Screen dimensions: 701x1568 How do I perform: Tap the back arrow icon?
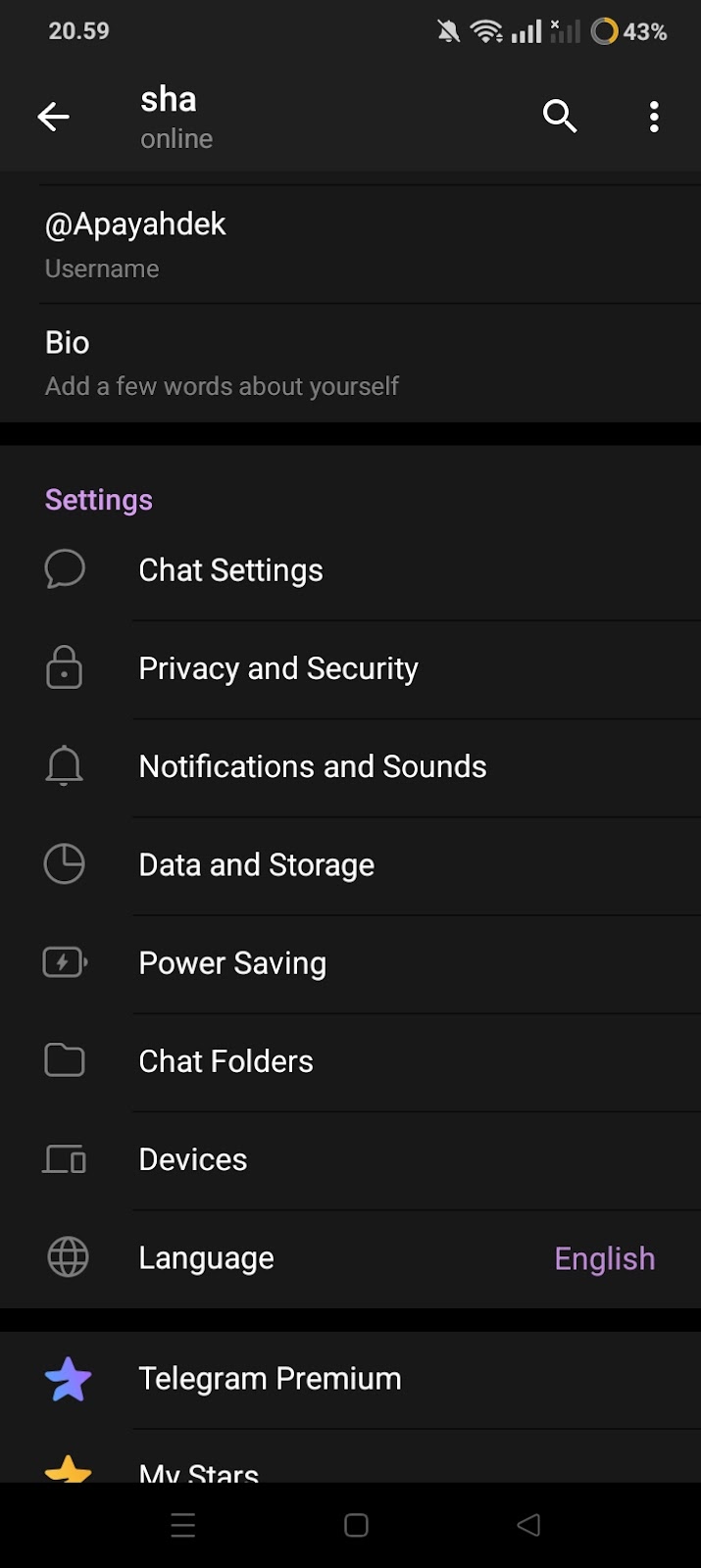[54, 118]
